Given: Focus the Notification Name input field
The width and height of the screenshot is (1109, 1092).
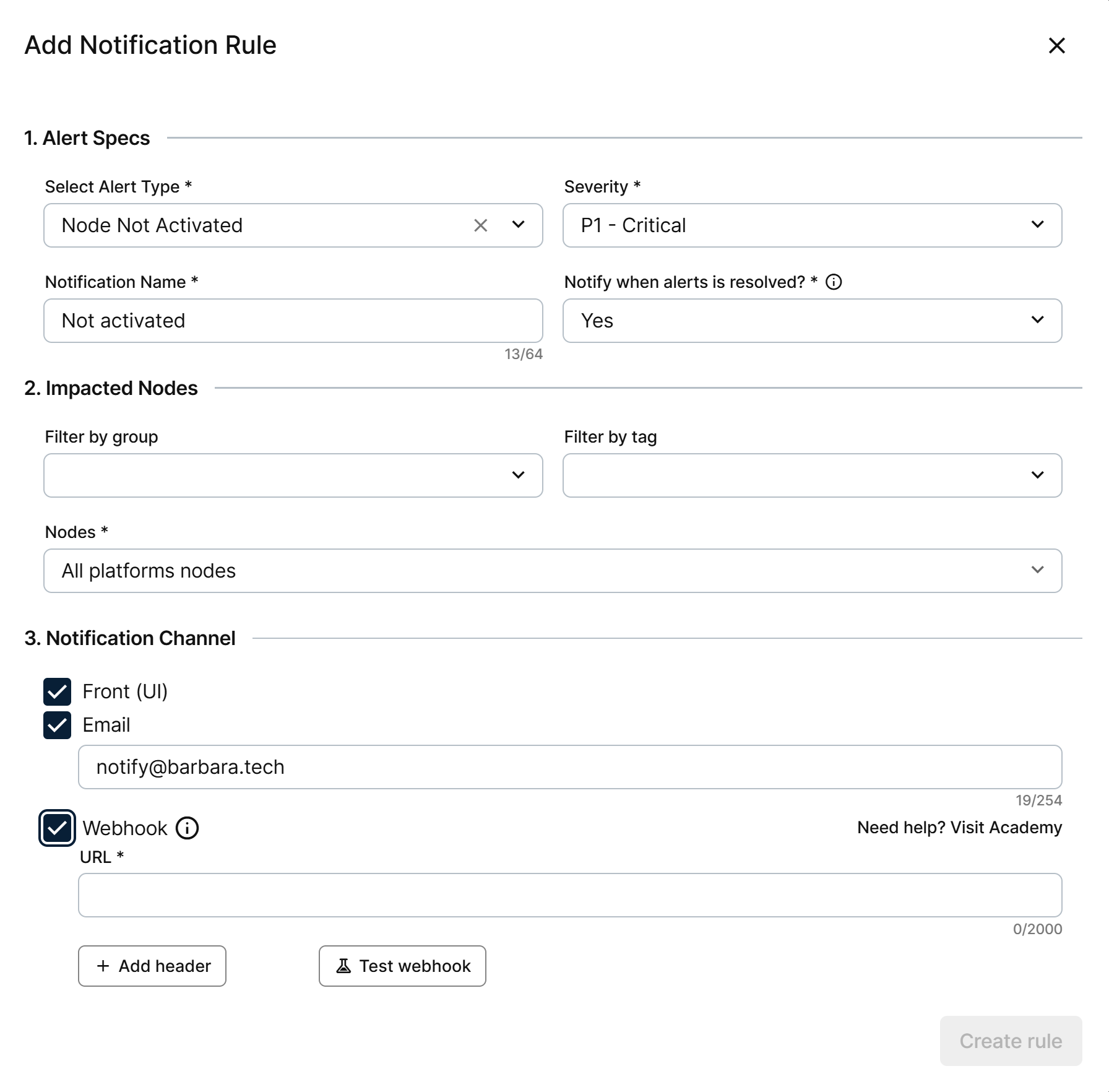Looking at the screenshot, I should point(293,321).
